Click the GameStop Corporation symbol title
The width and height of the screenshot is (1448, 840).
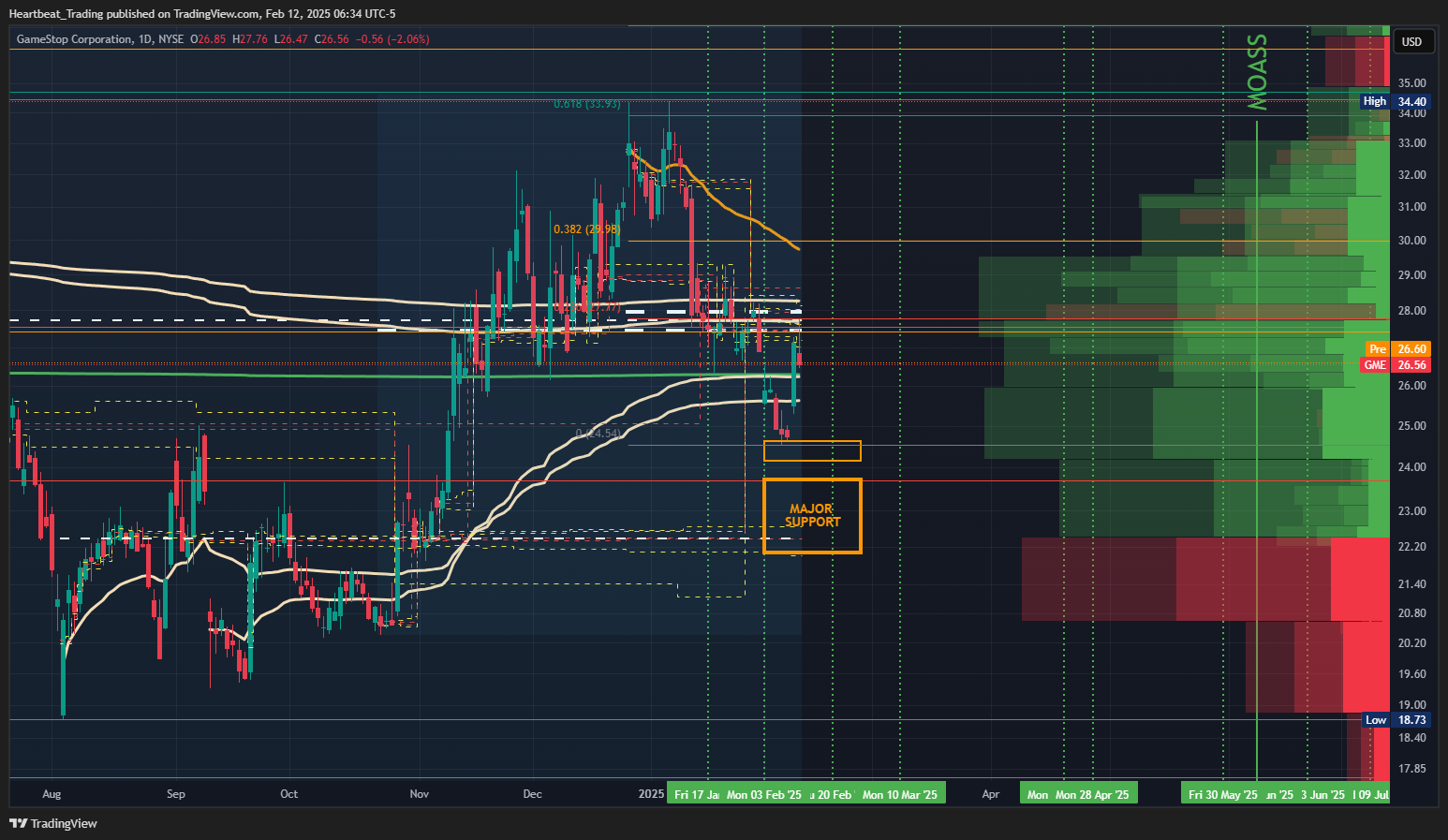(x=74, y=39)
